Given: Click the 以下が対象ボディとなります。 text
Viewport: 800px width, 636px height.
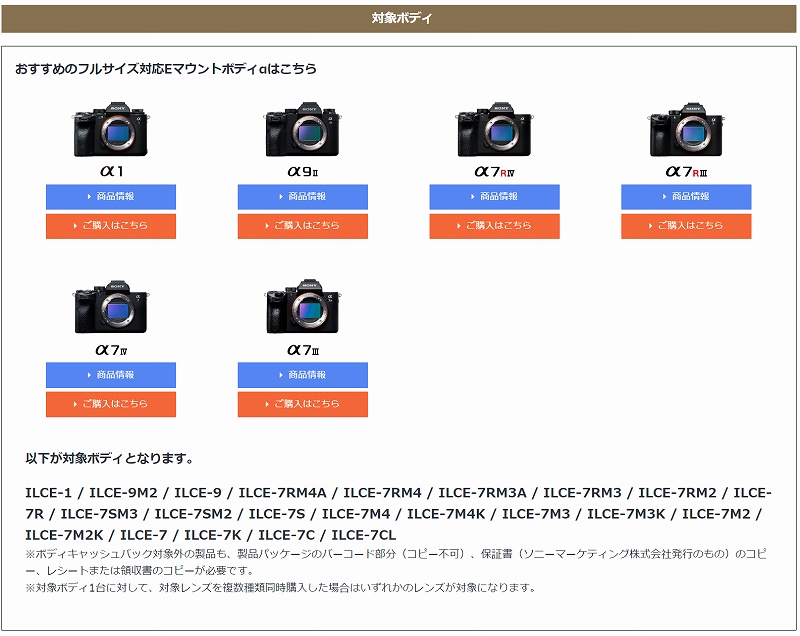Looking at the screenshot, I should (110, 459).
